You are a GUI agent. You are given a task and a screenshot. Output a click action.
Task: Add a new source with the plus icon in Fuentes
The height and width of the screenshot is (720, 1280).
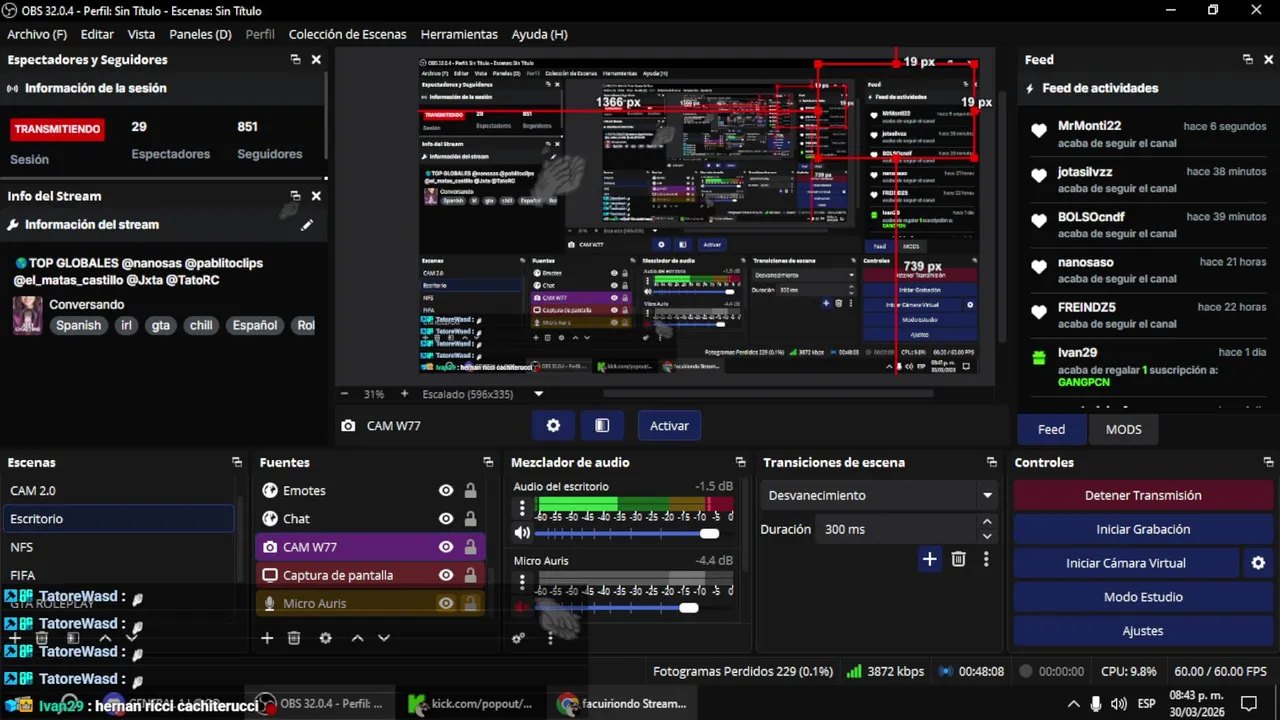267,638
